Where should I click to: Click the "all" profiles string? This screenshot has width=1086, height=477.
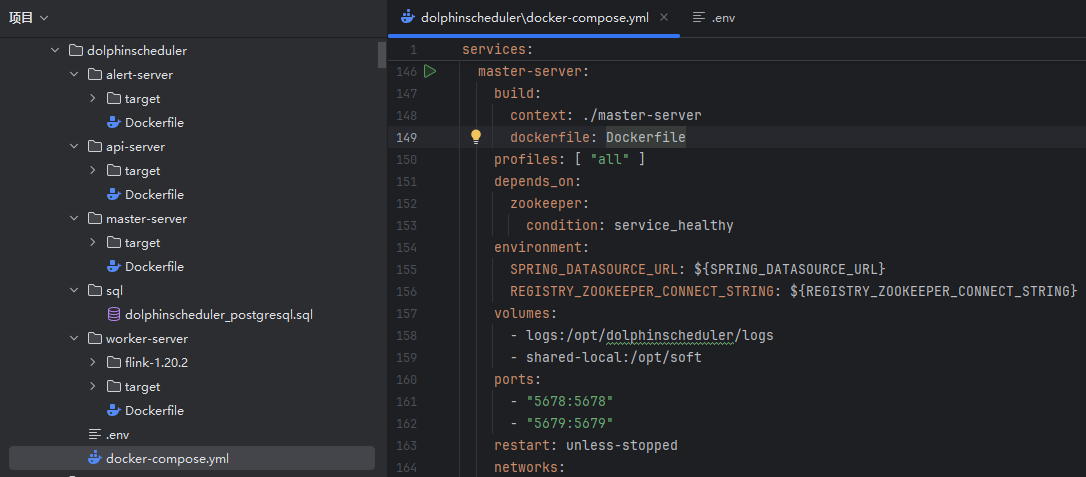[x=610, y=159]
